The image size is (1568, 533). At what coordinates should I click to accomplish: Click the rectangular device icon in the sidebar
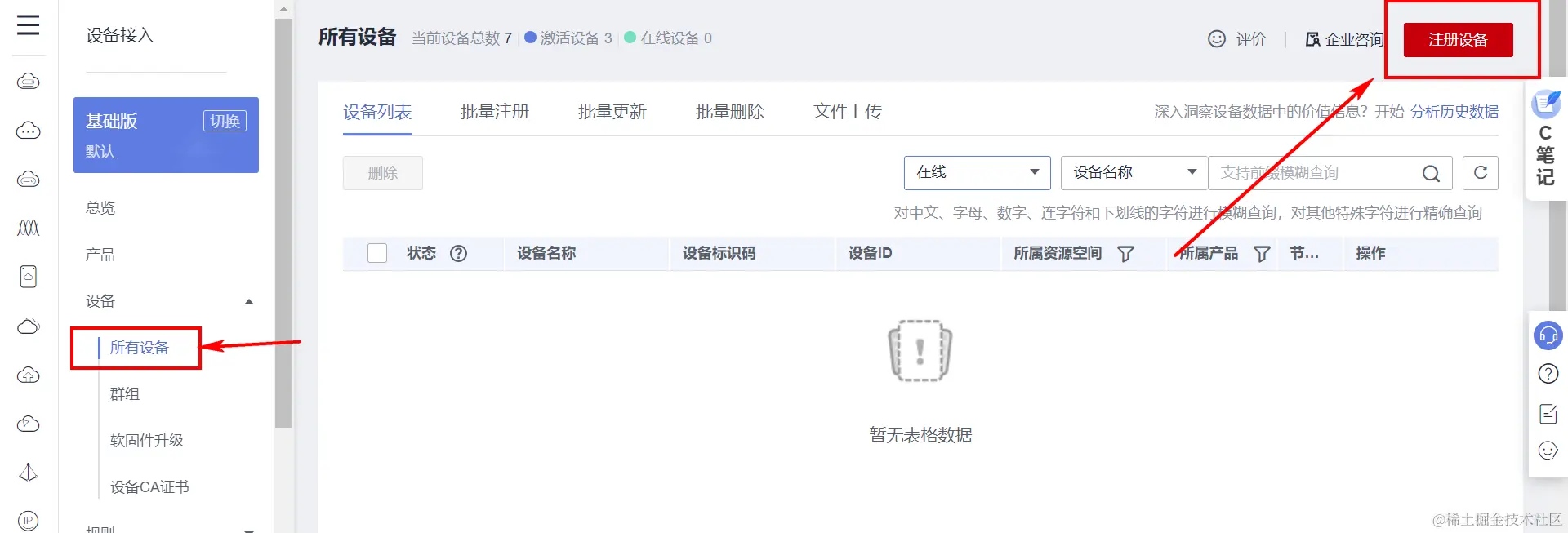pyautogui.click(x=29, y=277)
